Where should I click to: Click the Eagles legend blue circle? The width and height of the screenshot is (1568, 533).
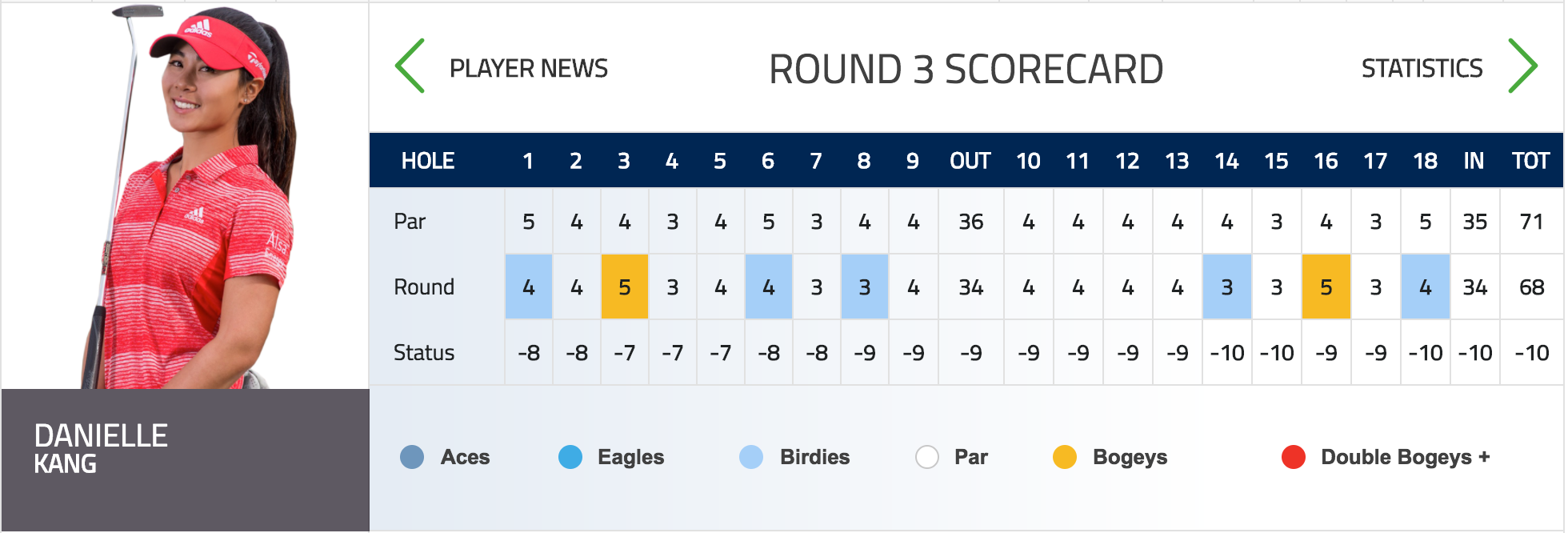(570, 457)
